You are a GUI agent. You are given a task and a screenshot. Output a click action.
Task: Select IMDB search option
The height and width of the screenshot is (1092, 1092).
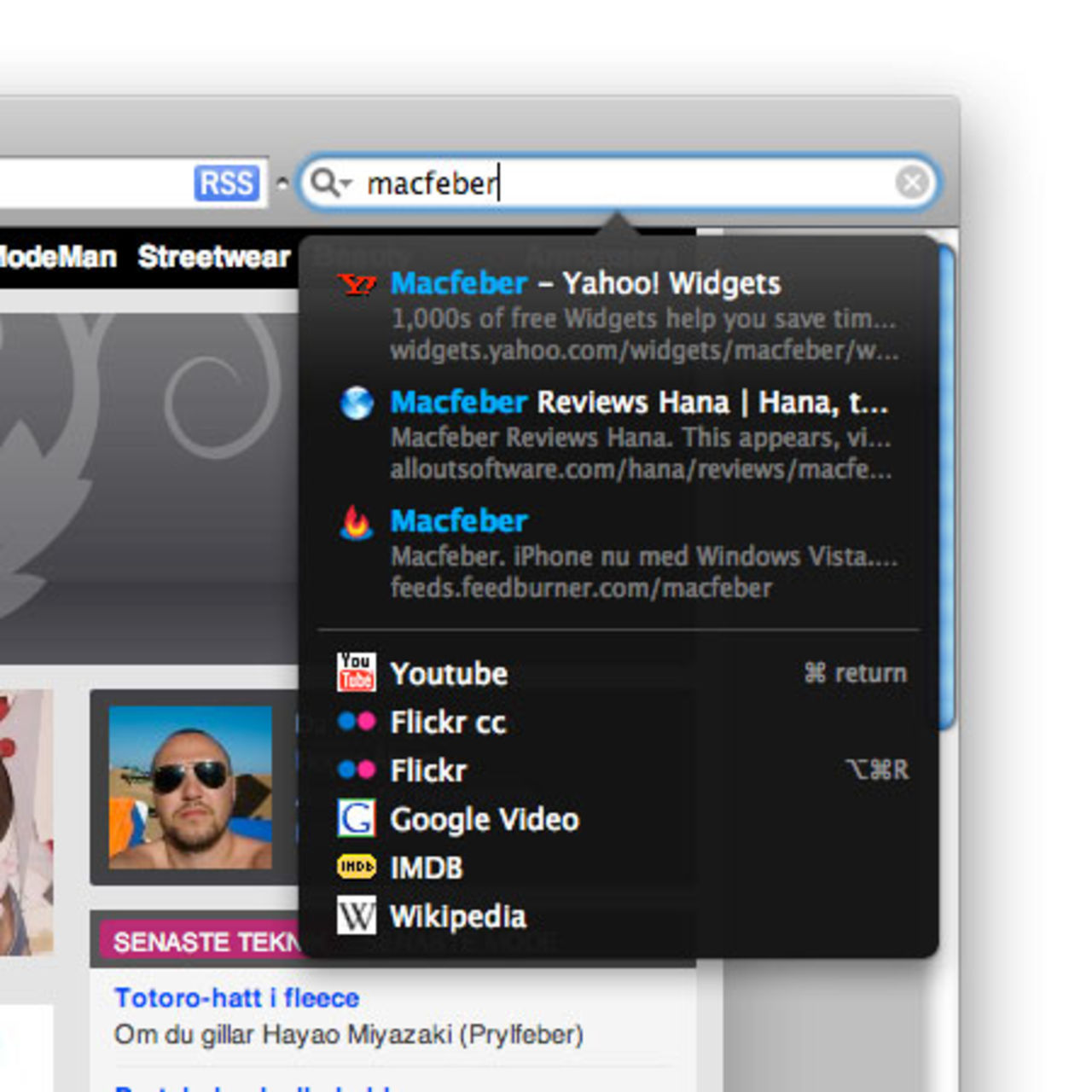tap(426, 868)
